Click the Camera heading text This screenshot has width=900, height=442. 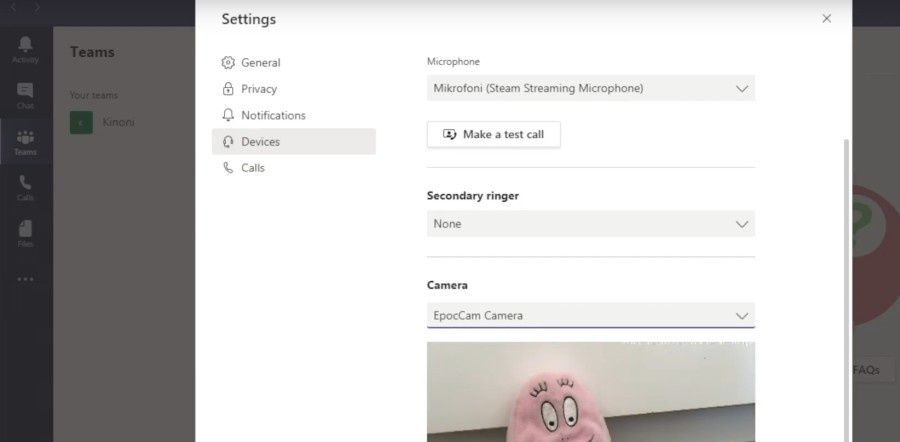click(x=447, y=285)
